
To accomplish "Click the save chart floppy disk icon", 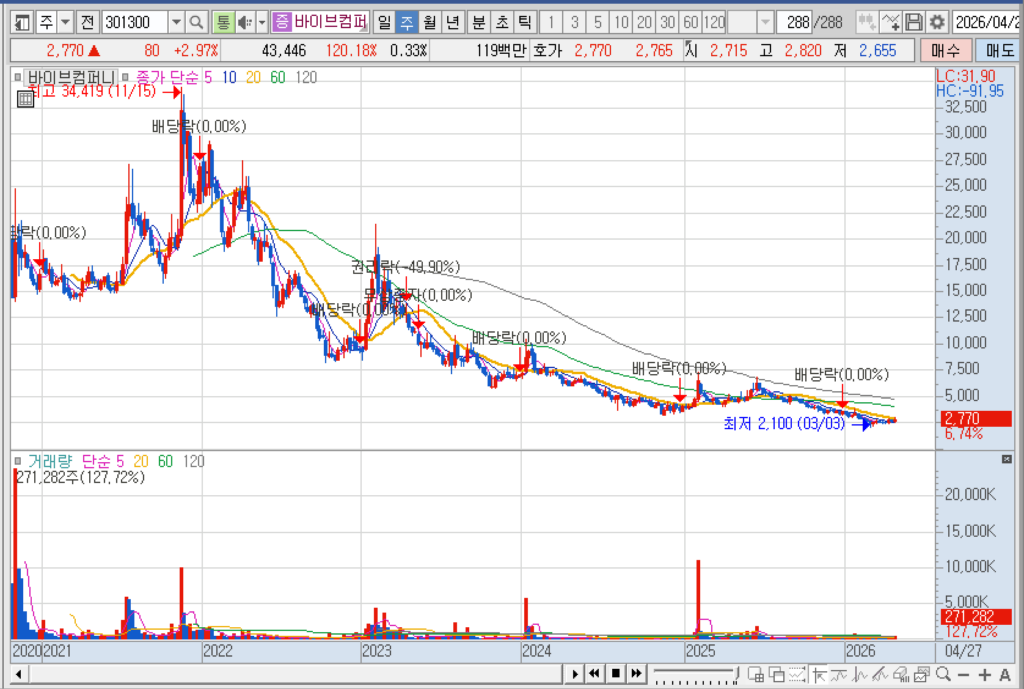I will [x=914, y=22].
